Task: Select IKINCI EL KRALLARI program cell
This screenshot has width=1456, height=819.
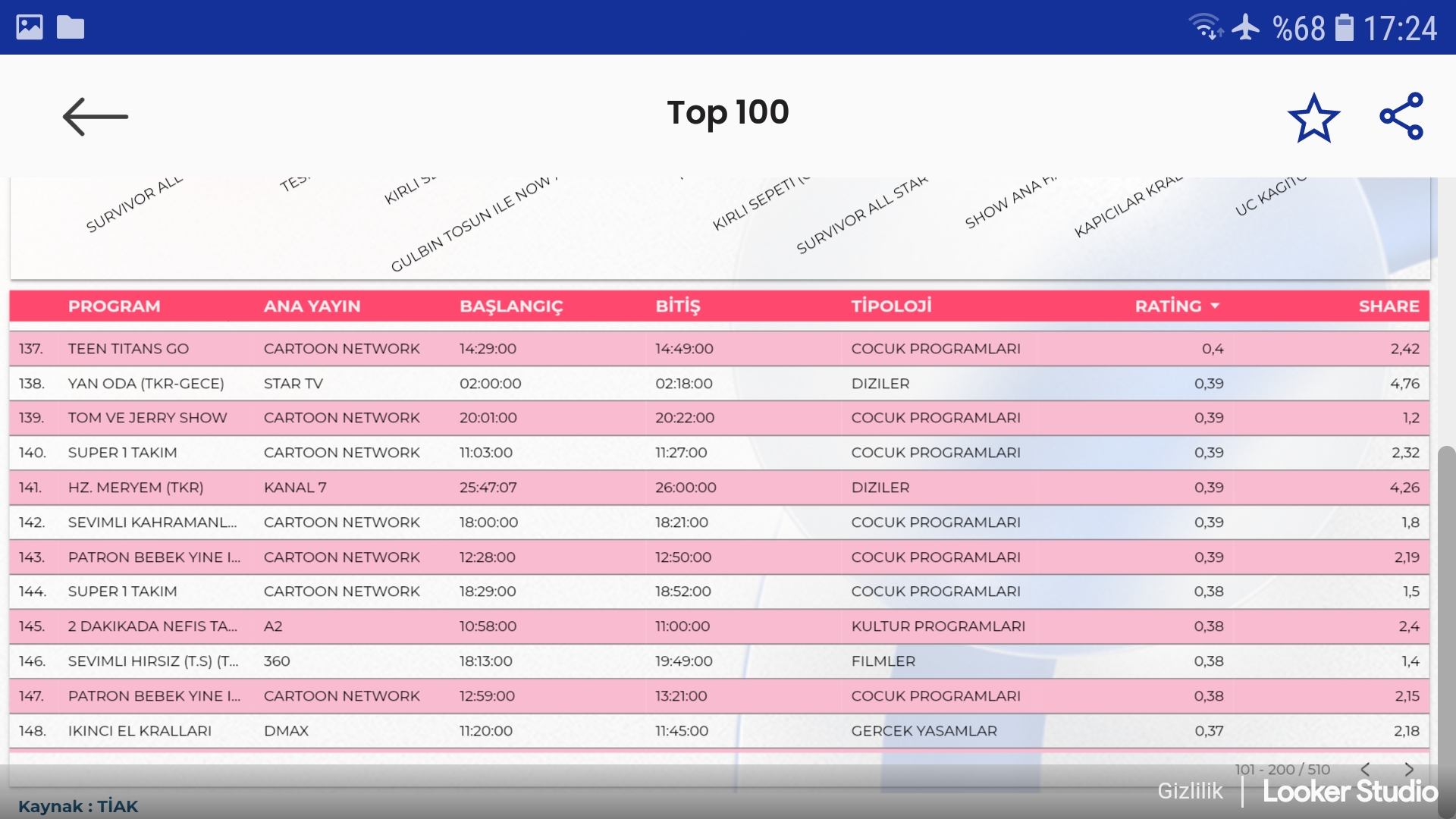Action: (x=140, y=731)
